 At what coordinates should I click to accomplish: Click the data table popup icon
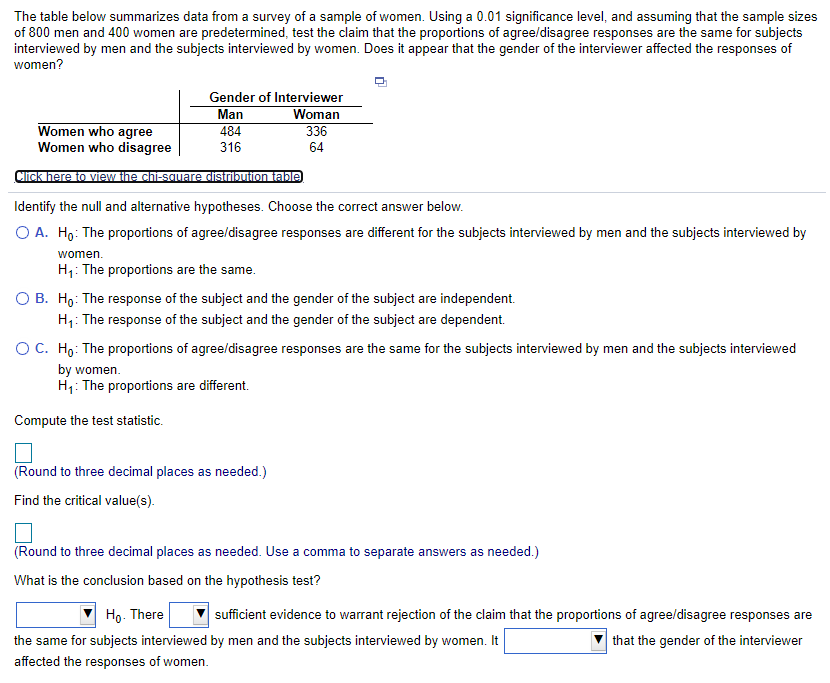pos(381,82)
